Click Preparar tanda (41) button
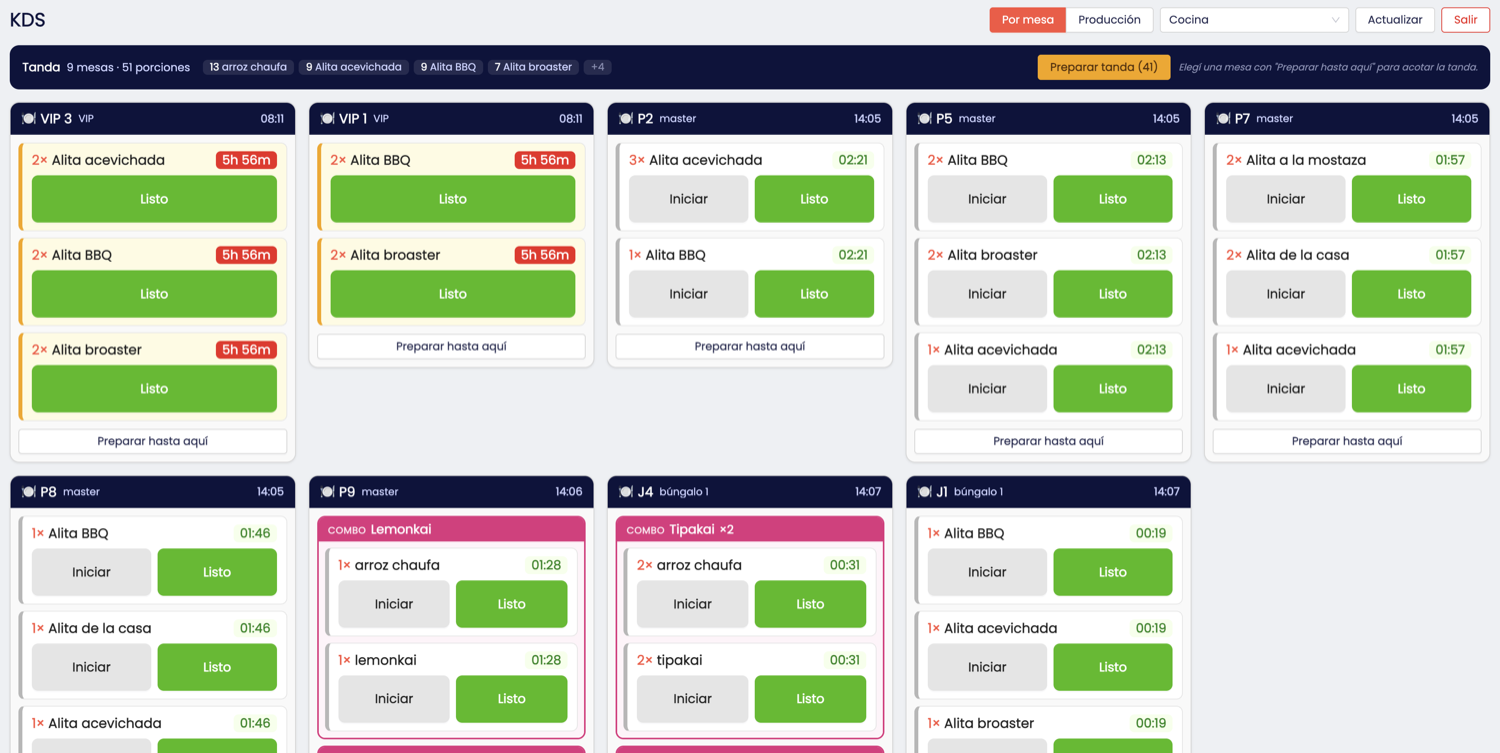This screenshot has width=1500, height=753. (x=1104, y=67)
